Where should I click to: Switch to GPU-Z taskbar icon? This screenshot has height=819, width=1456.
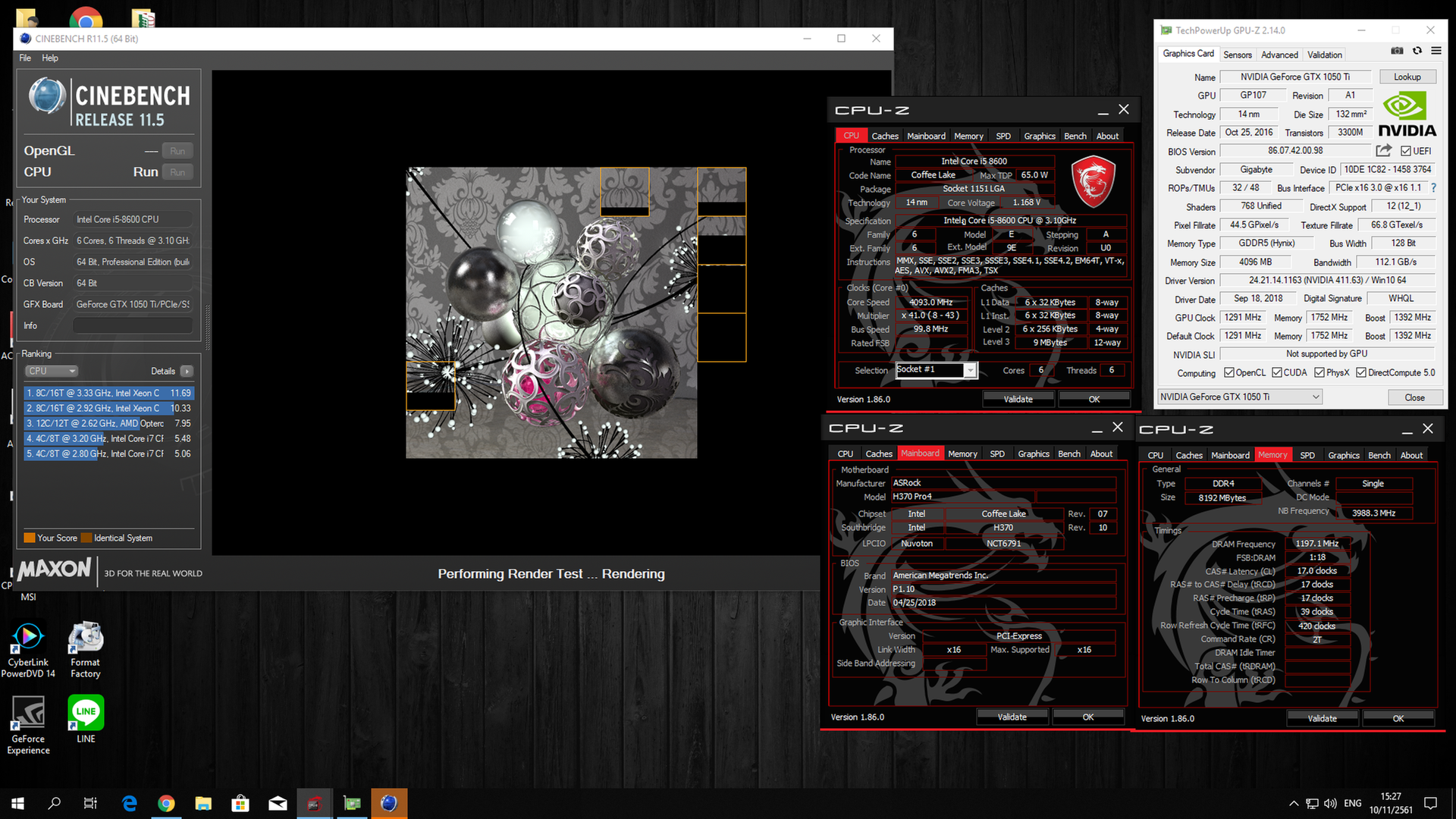[352, 803]
